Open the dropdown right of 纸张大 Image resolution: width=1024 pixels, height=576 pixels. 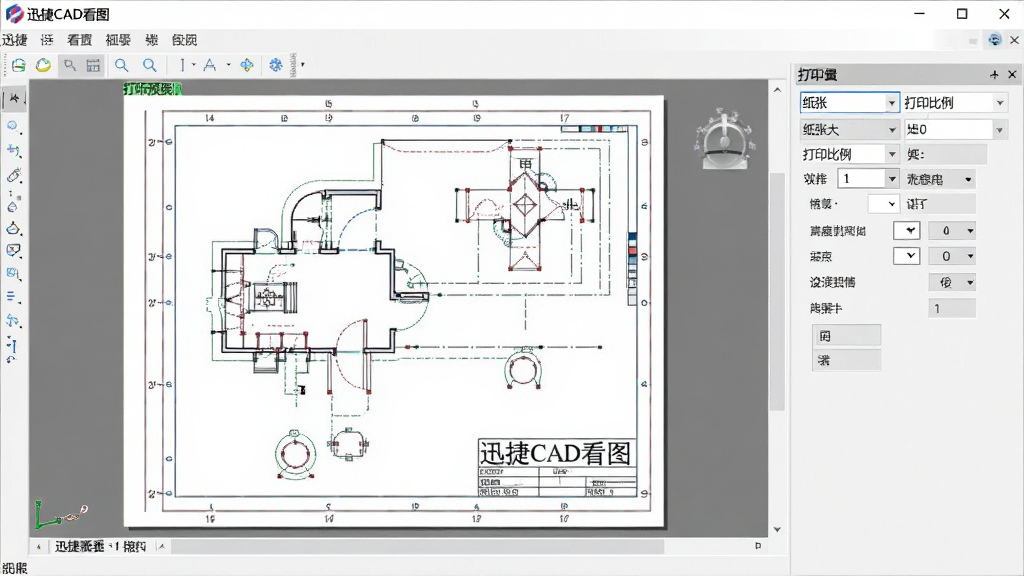tap(954, 129)
